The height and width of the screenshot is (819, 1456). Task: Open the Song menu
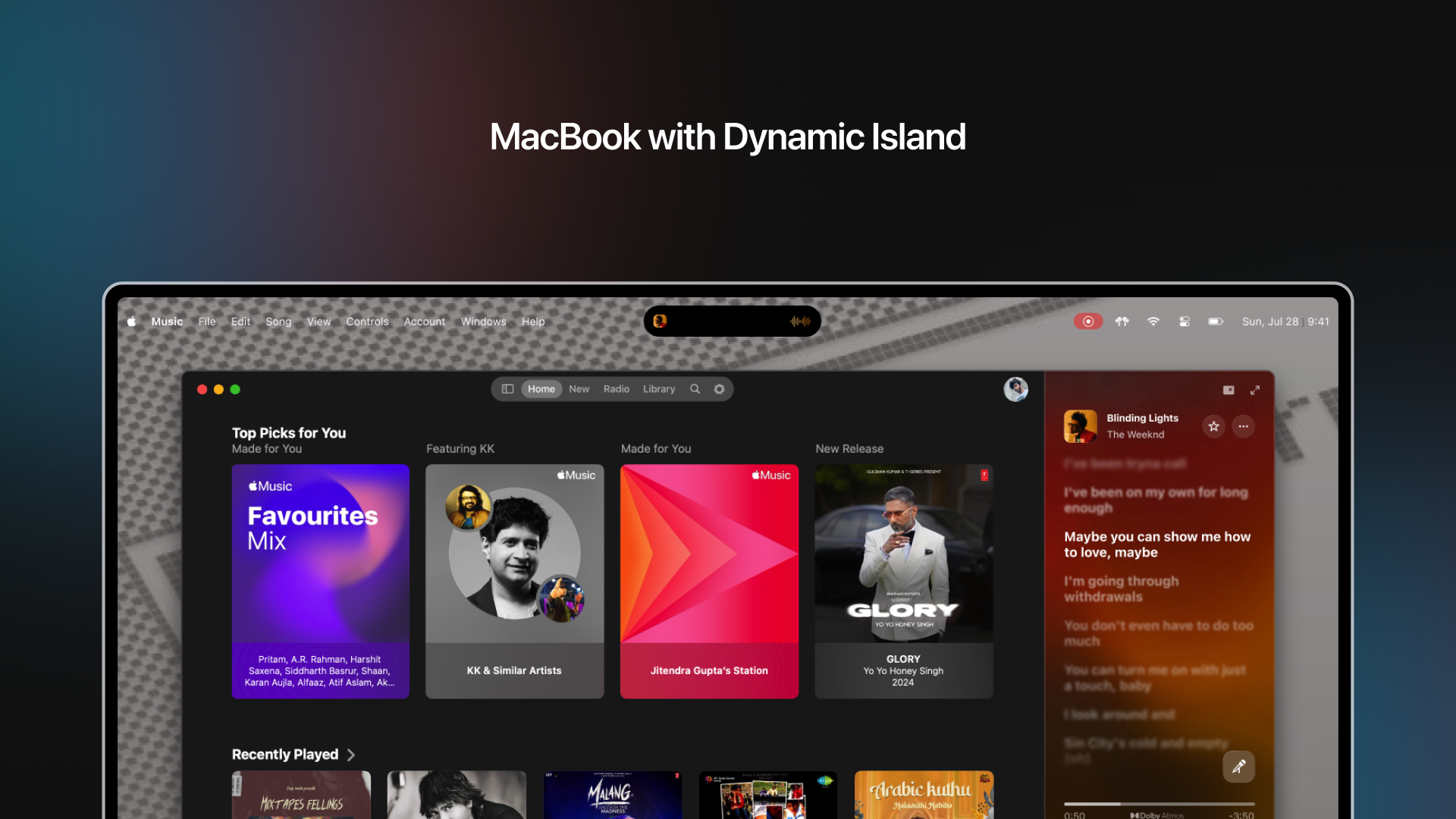(278, 322)
